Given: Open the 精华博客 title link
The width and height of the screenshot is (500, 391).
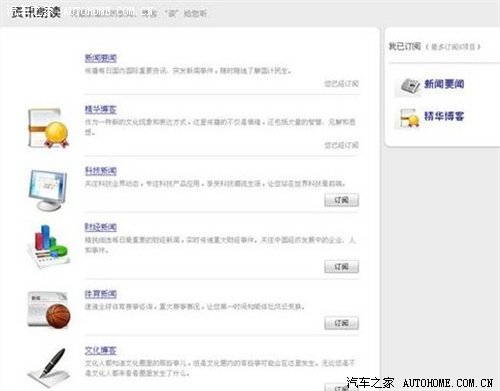Looking at the screenshot, I should pyautogui.click(x=101, y=109).
